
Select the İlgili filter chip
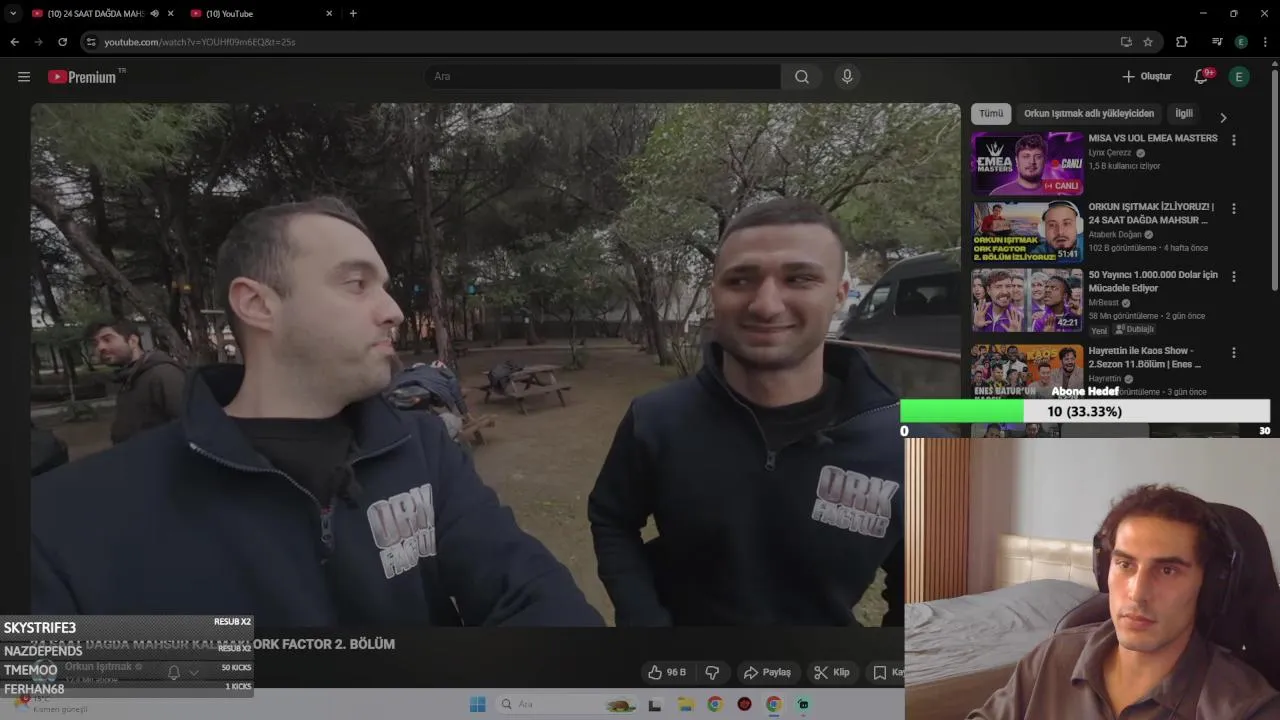click(x=1184, y=114)
